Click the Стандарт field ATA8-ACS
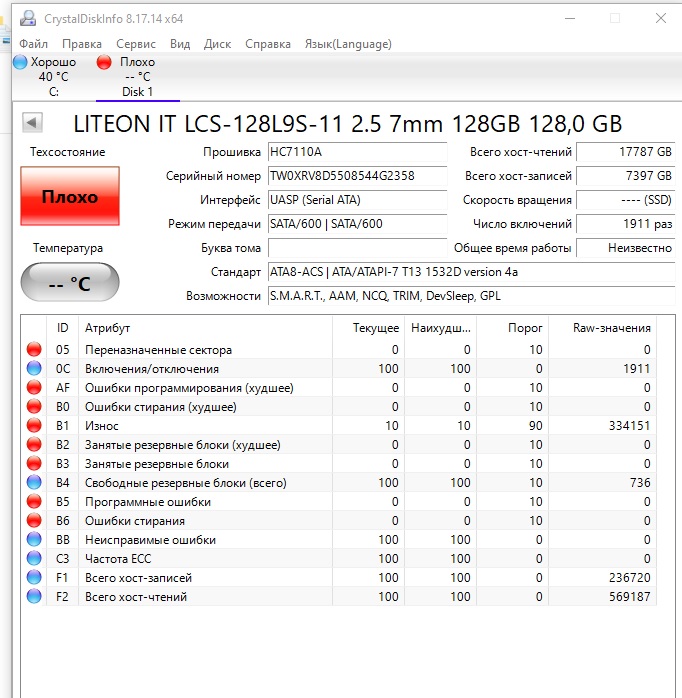The width and height of the screenshot is (682, 698). point(471,272)
